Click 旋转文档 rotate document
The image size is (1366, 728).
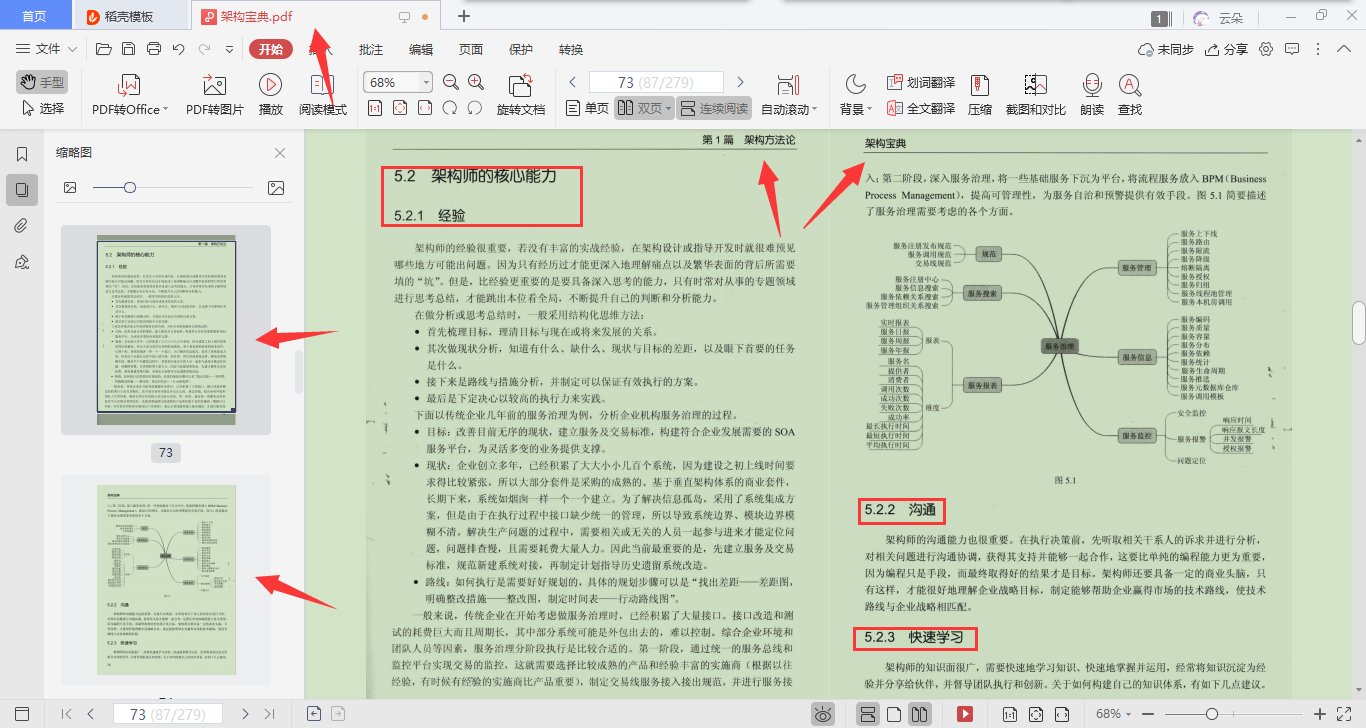point(521,96)
